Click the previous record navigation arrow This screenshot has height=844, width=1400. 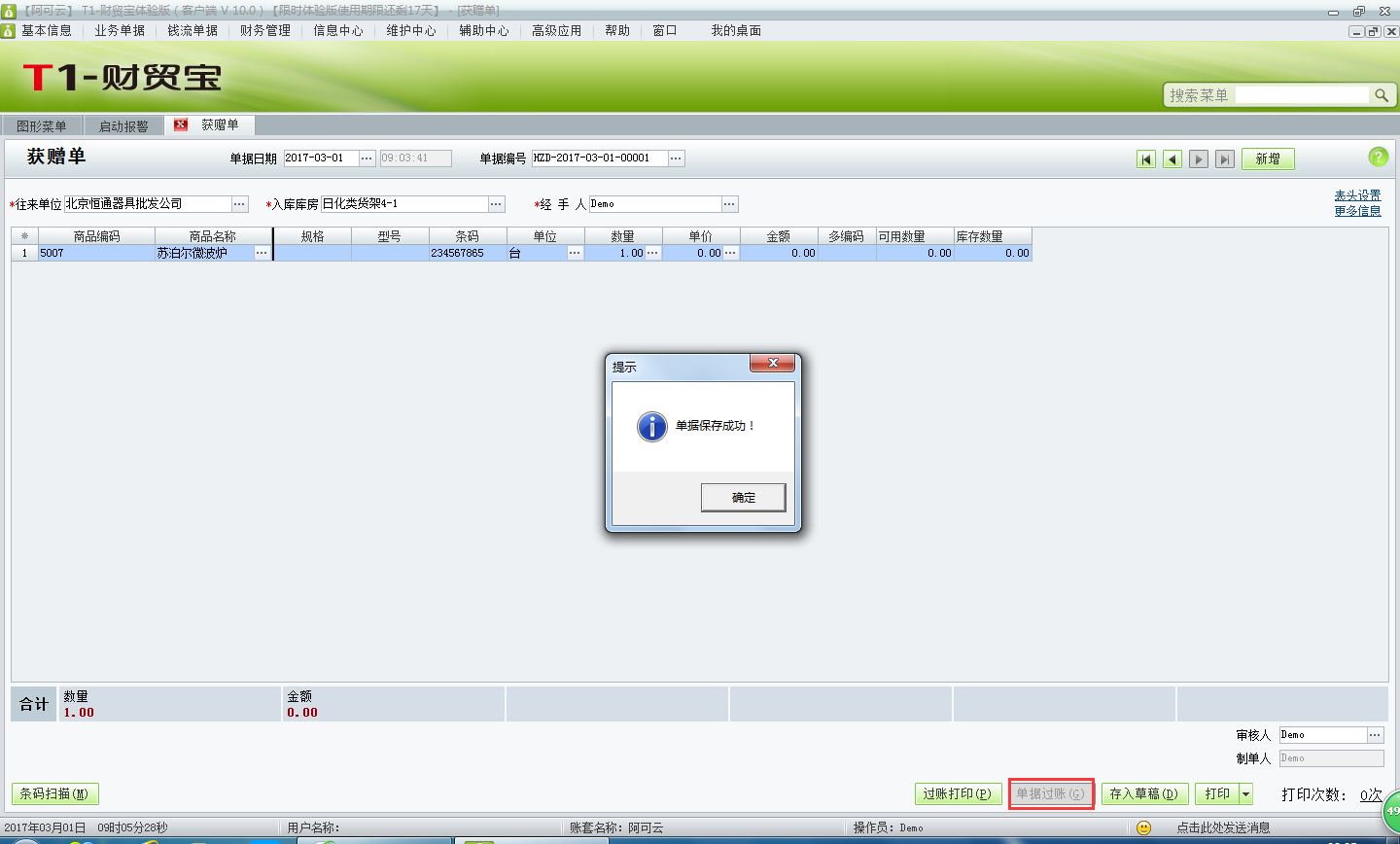[1172, 158]
